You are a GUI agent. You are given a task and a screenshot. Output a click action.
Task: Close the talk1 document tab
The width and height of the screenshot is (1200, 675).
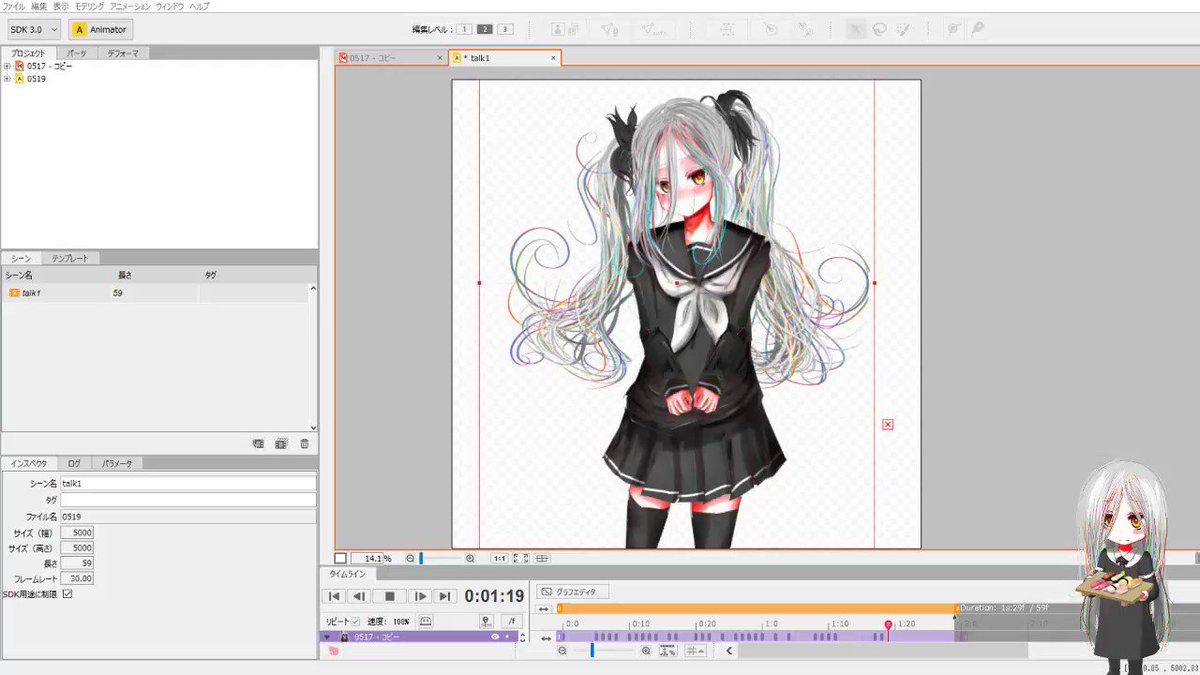553,58
